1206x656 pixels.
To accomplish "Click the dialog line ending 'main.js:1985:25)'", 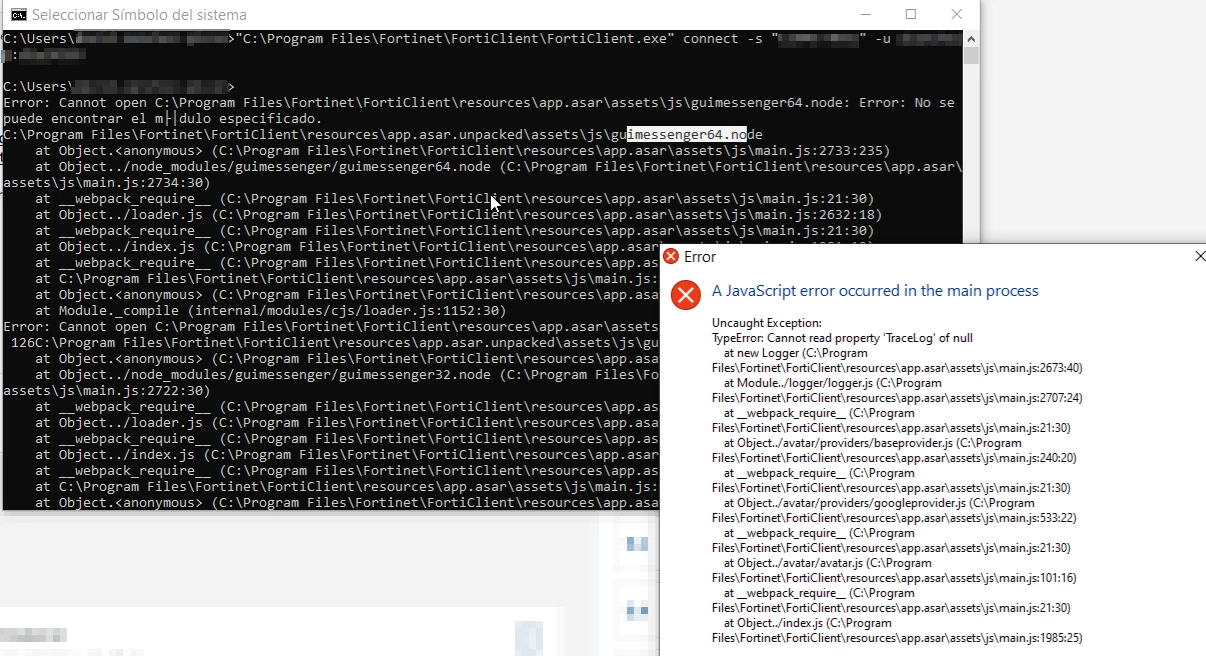I will (x=897, y=638).
